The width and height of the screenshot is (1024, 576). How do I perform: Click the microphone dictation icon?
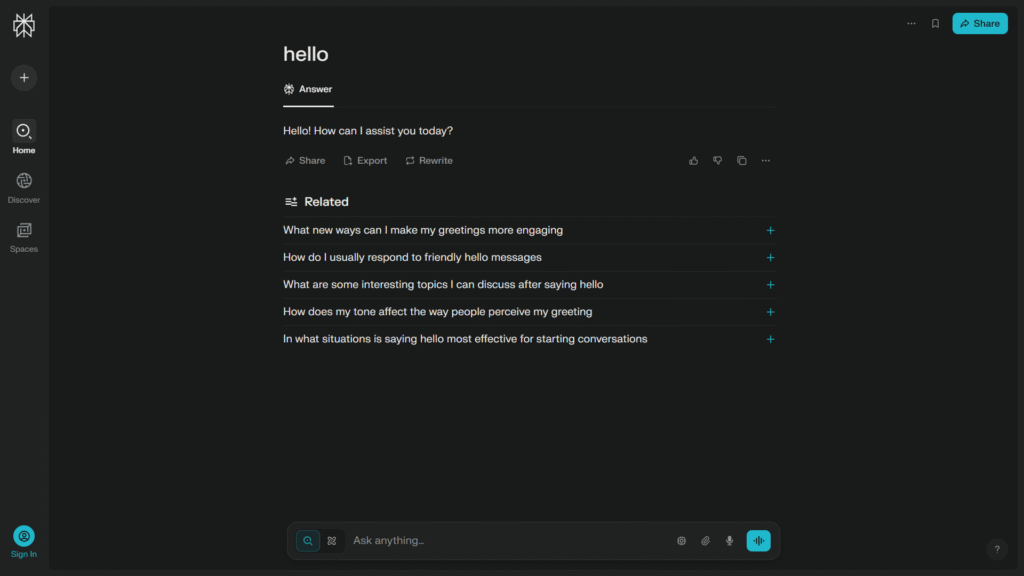729,541
